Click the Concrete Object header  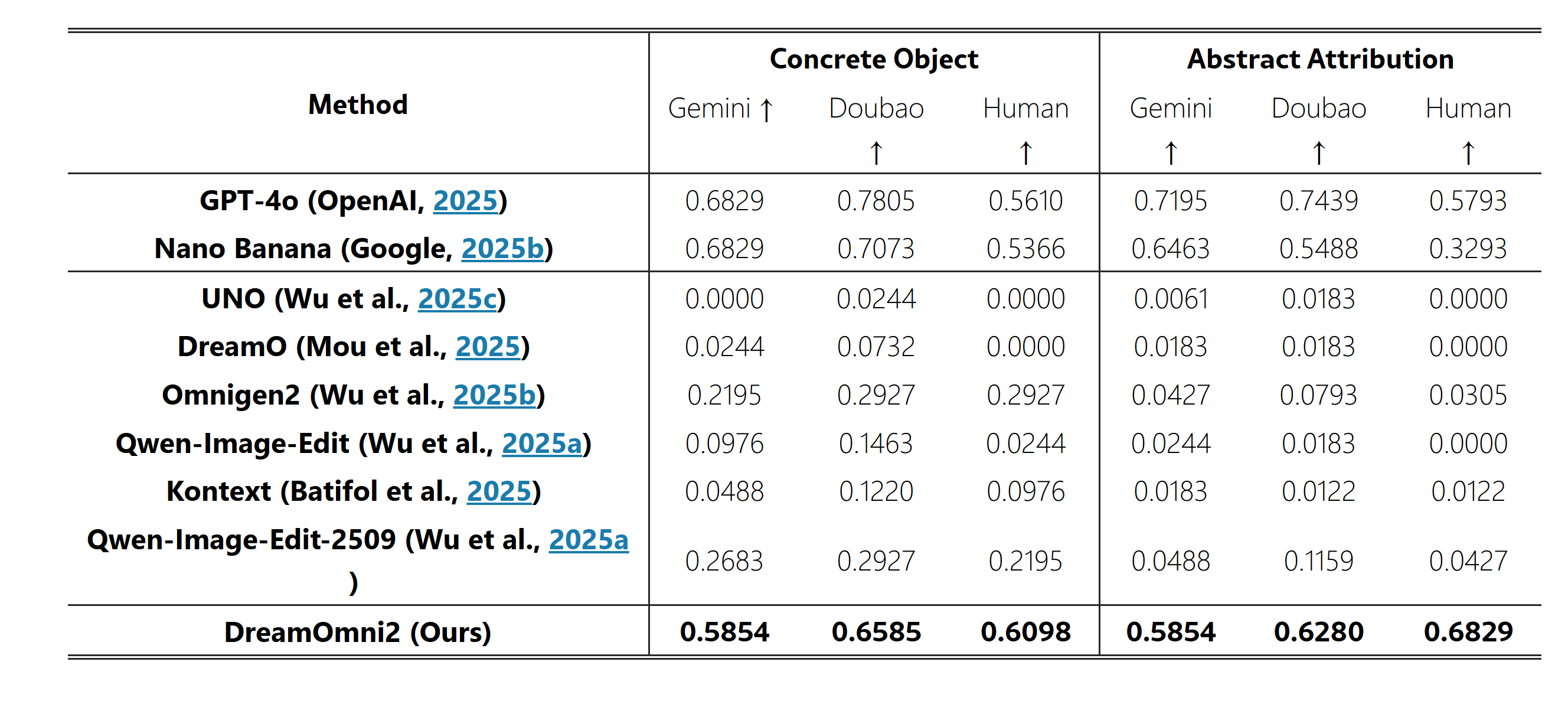[x=874, y=60]
